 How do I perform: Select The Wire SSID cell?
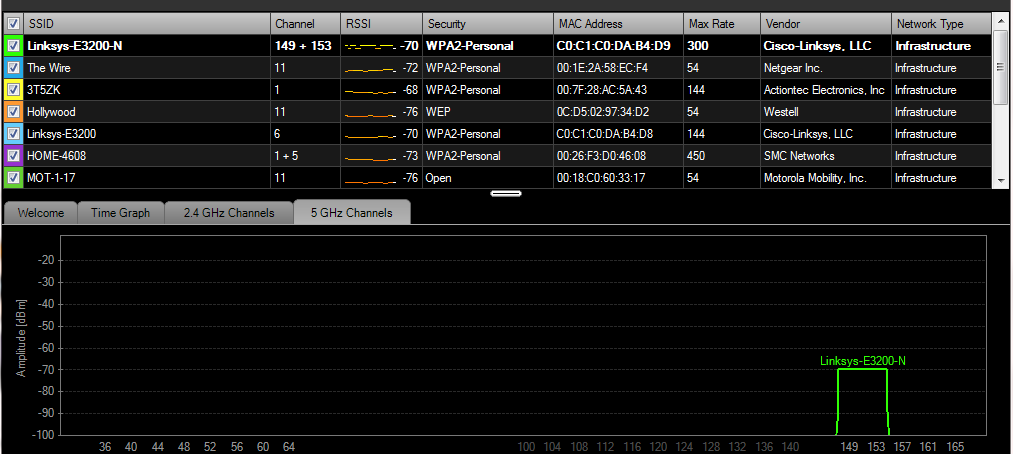point(147,68)
